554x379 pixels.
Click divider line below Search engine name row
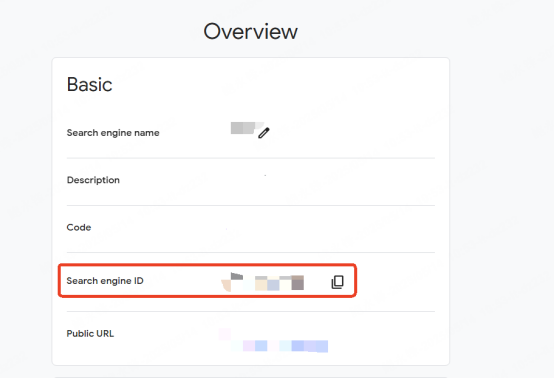pyautogui.click(x=251, y=158)
